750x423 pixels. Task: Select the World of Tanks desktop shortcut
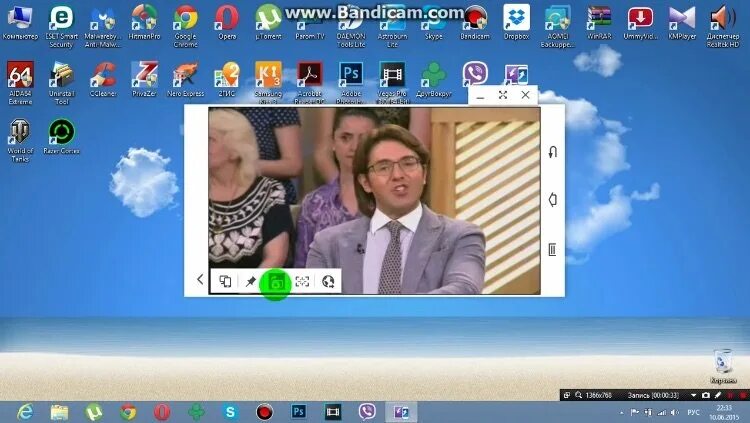click(20, 141)
